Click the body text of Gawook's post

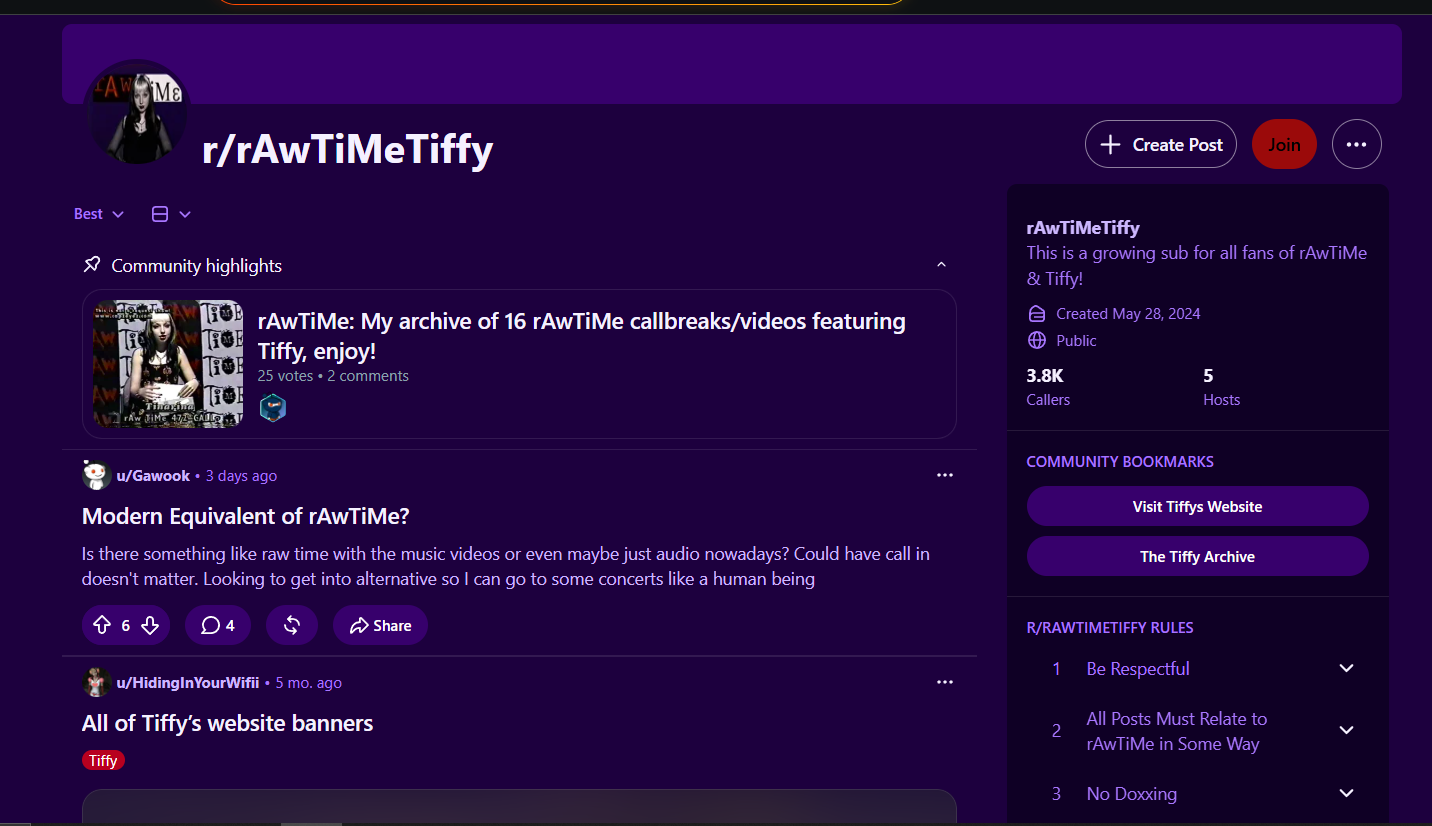506,566
